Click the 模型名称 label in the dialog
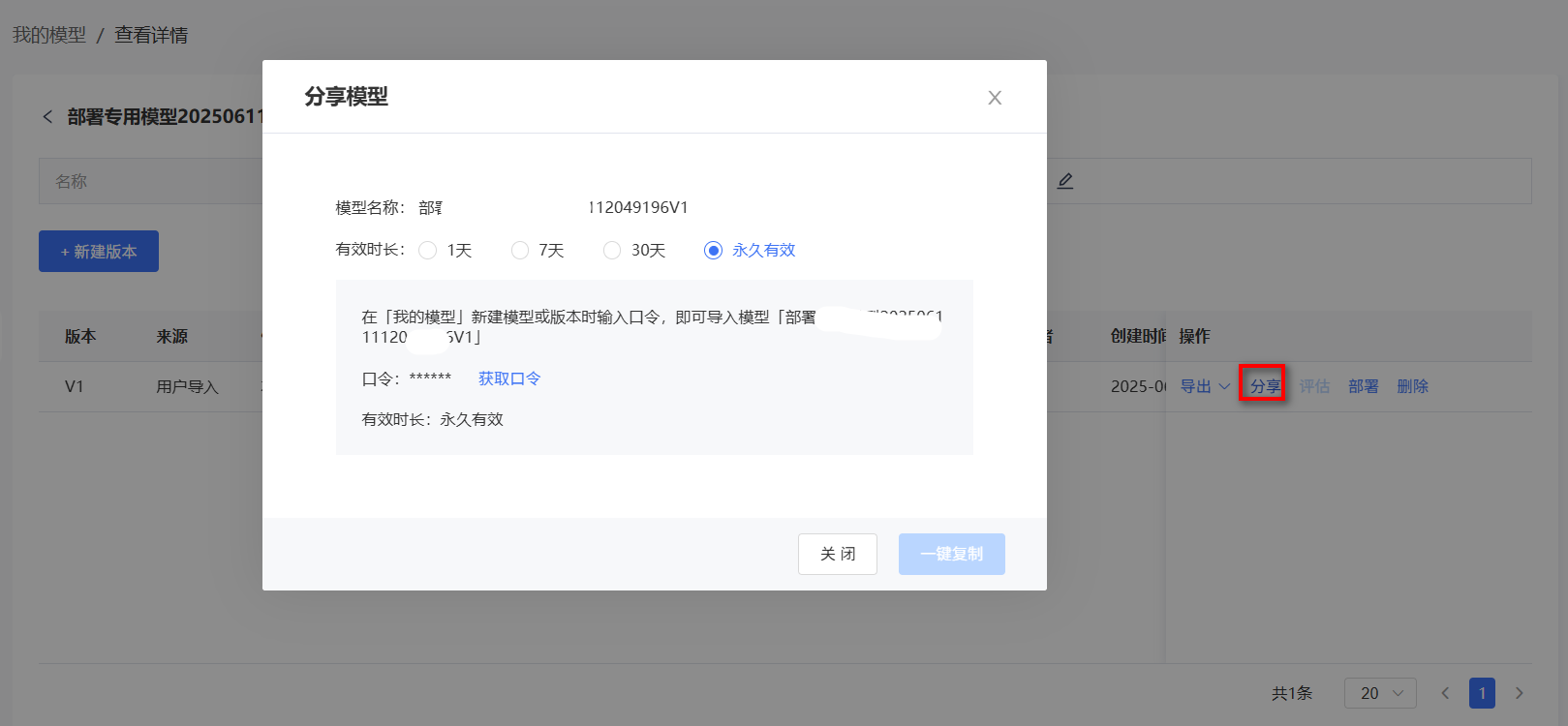Viewport: 1568px width, 726px height. click(x=370, y=207)
